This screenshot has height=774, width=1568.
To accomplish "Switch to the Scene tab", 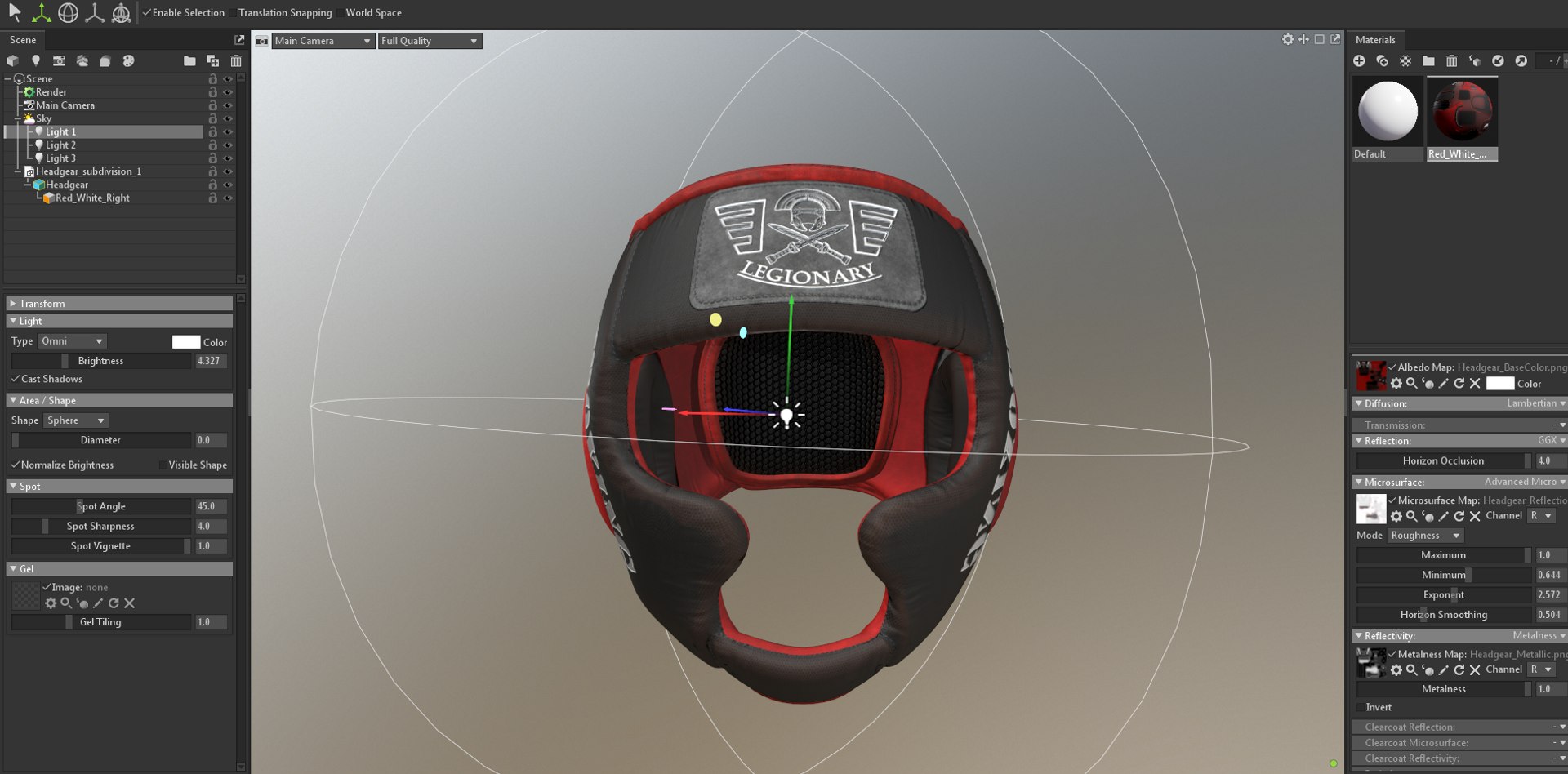I will [x=23, y=39].
